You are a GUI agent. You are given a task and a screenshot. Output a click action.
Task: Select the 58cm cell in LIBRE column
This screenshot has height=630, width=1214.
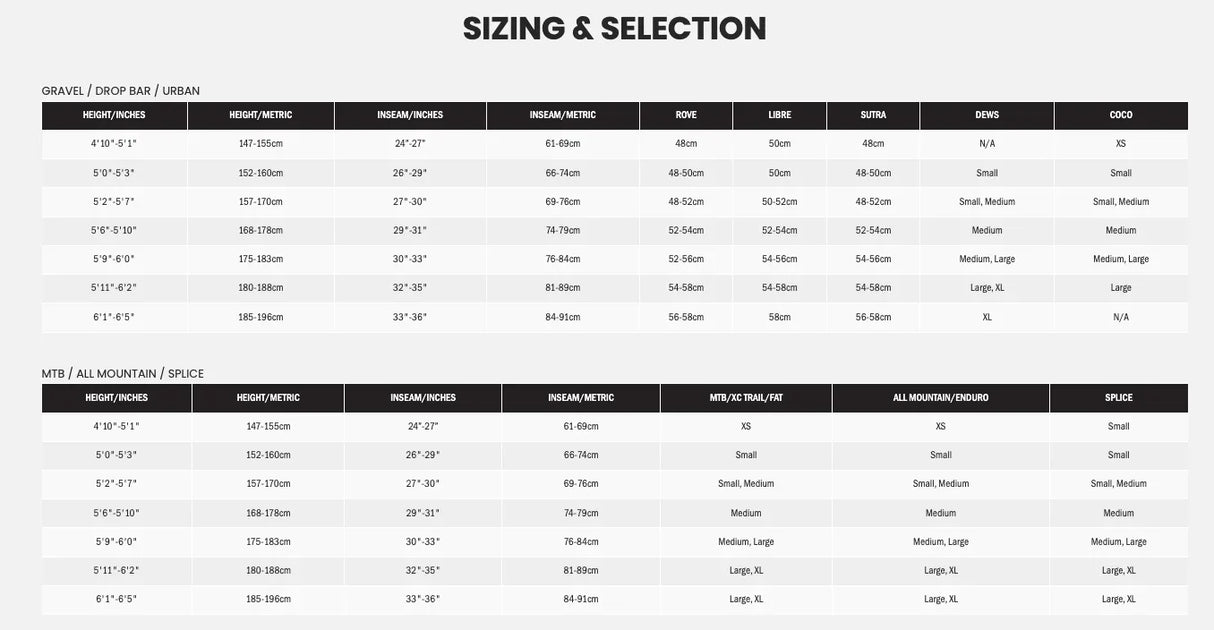click(780, 317)
